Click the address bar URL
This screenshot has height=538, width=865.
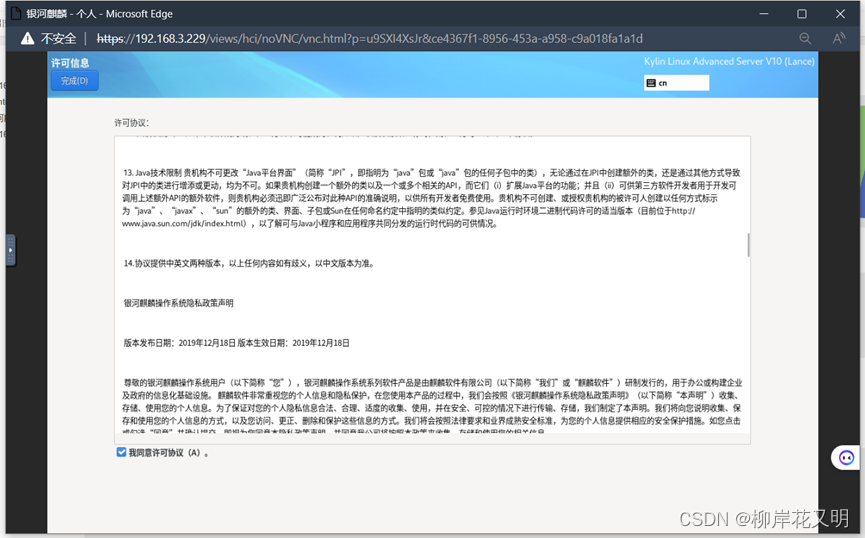[x=370, y=39]
